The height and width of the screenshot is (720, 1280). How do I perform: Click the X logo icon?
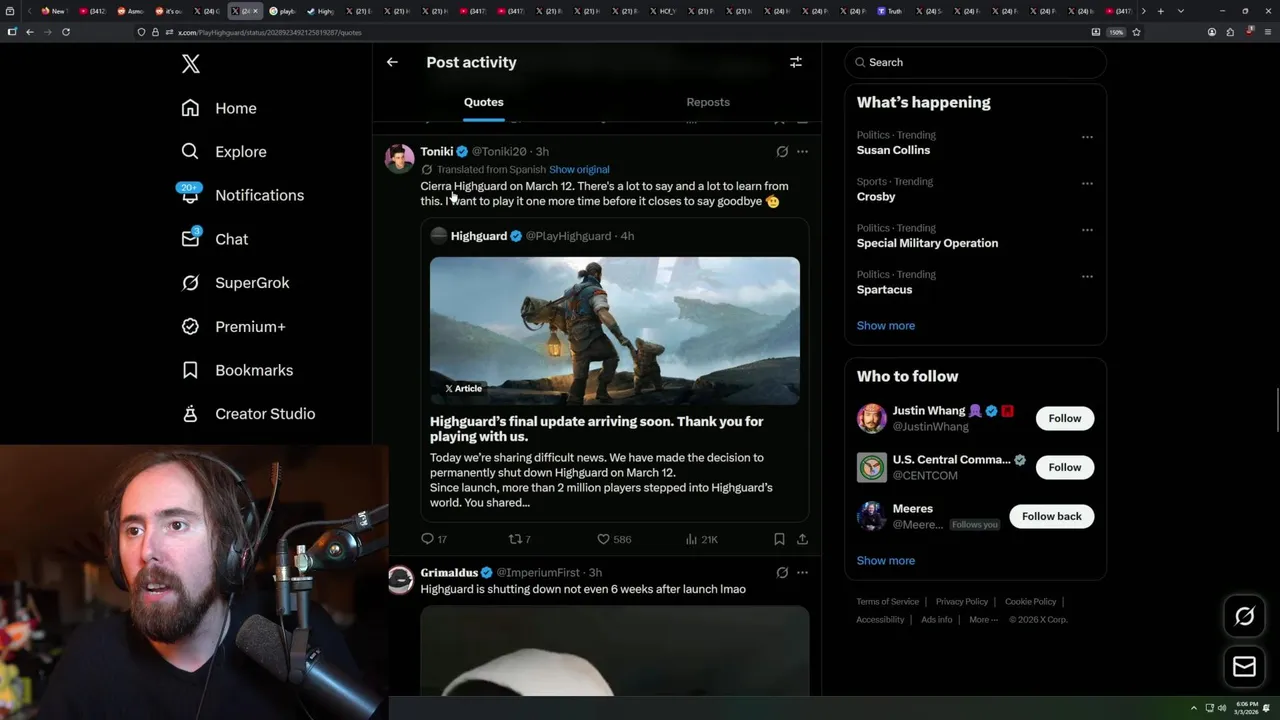click(x=191, y=64)
